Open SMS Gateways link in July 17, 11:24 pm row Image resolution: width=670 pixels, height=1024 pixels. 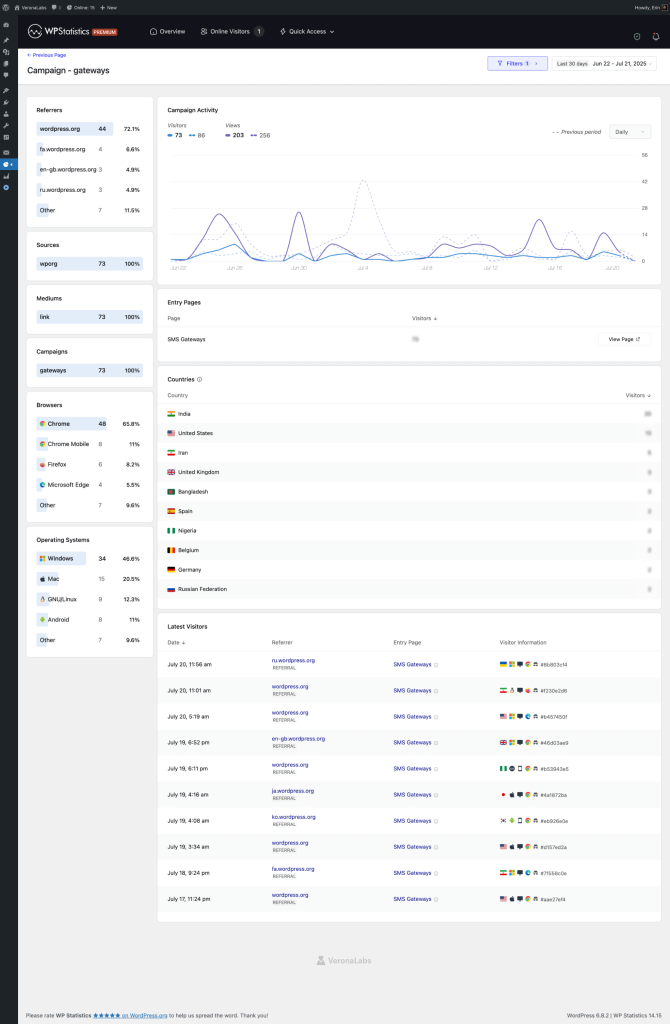(x=412, y=899)
